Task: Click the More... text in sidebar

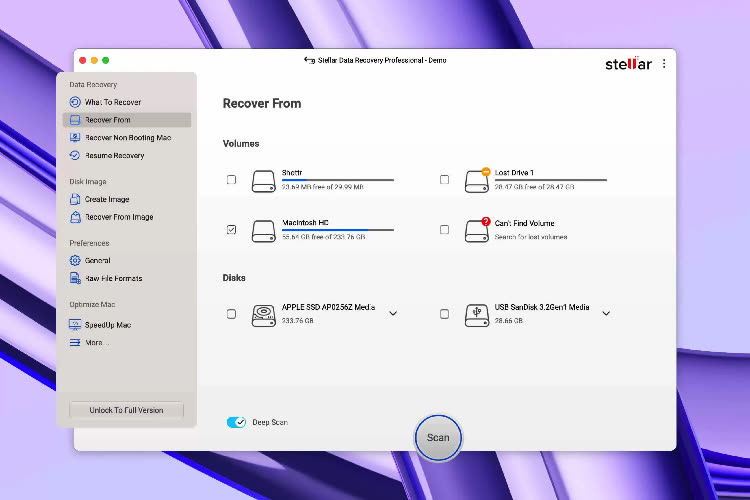Action: pyautogui.click(x=97, y=343)
